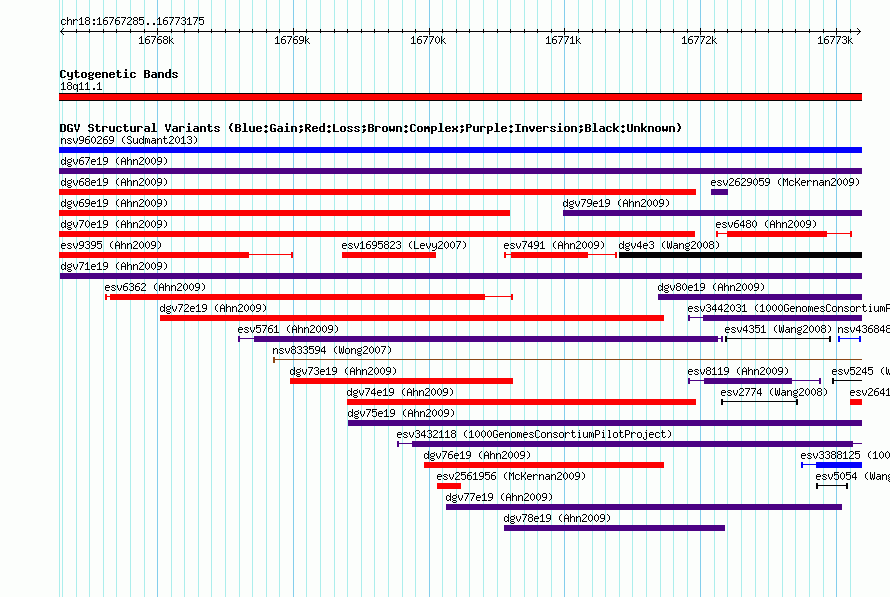Click the dgv80e19 (Ahn2009) inversion bar
Viewport: 890px width, 597px height.
click(x=759, y=297)
